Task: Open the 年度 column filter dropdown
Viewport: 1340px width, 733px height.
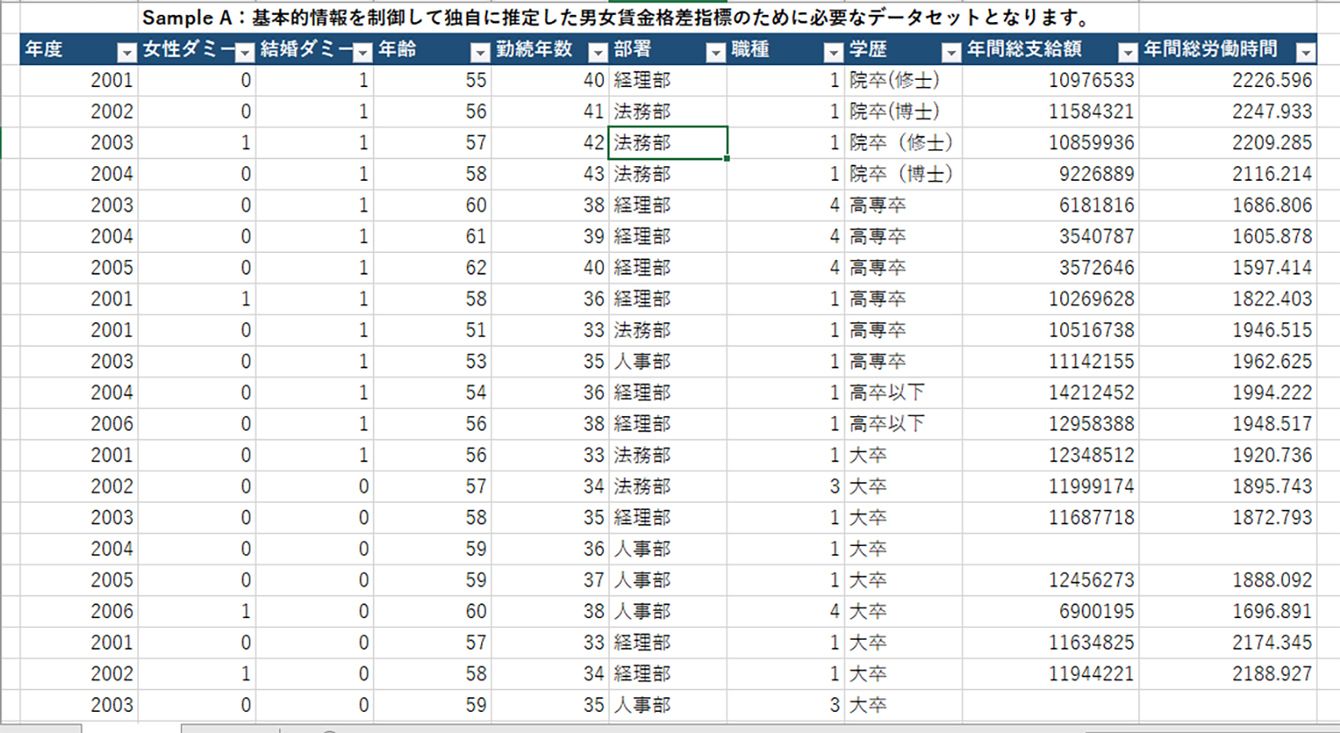Action: (126, 53)
